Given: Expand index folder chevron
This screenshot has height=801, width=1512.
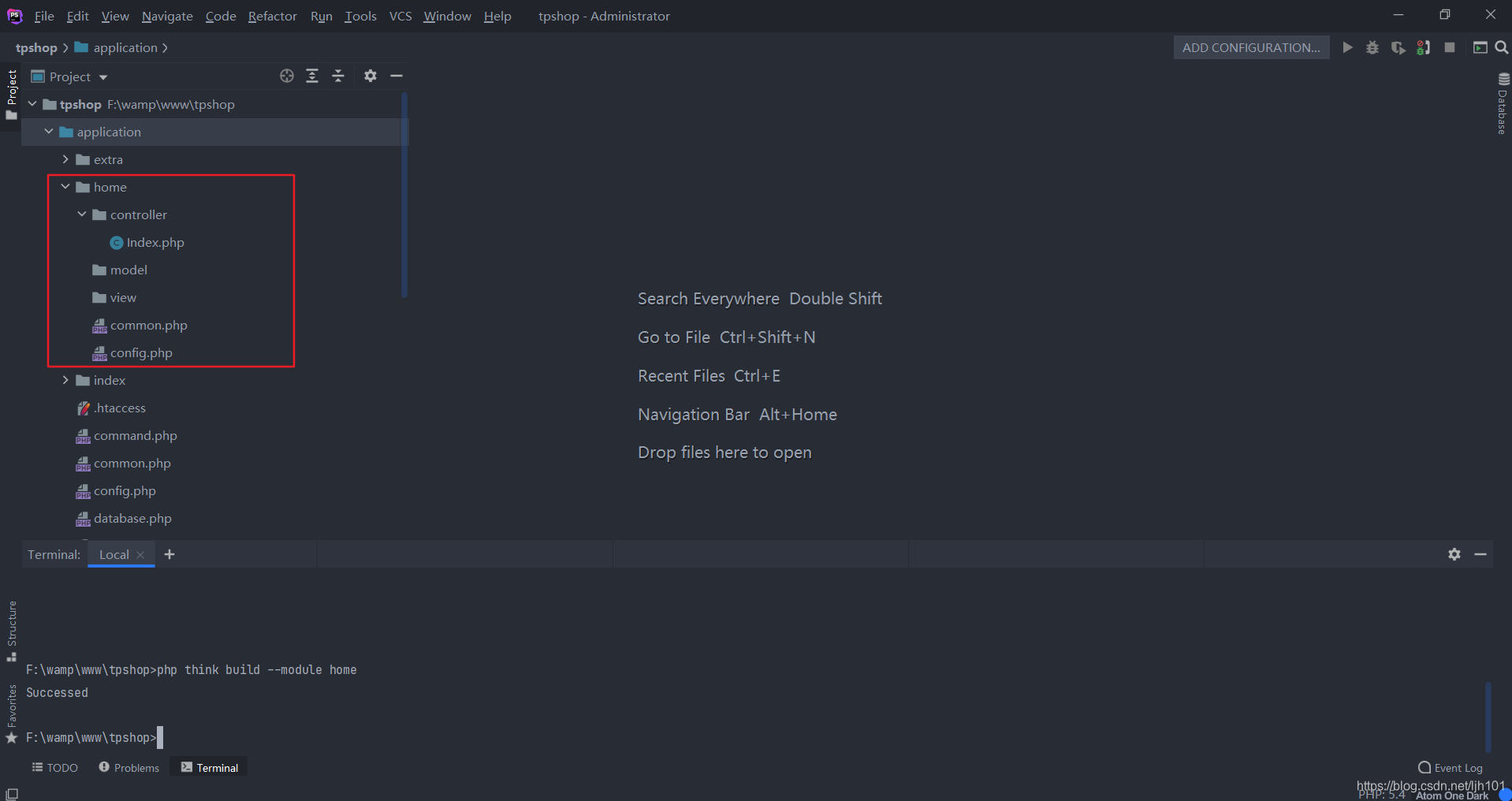Looking at the screenshot, I should (65, 380).
